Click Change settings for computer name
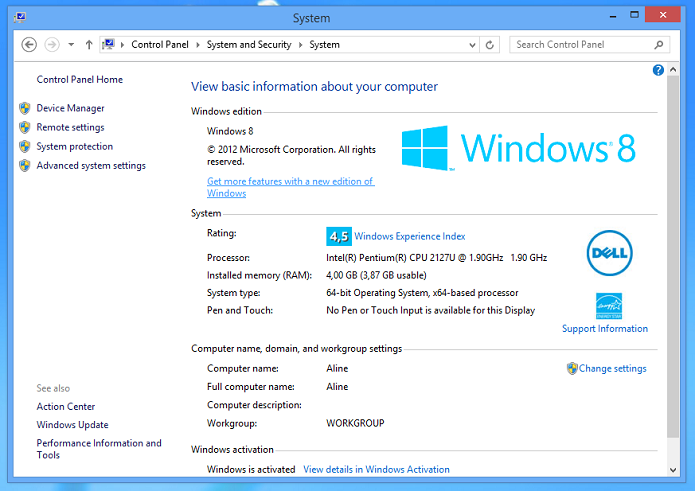695x491 pixels. coord(613,369)
